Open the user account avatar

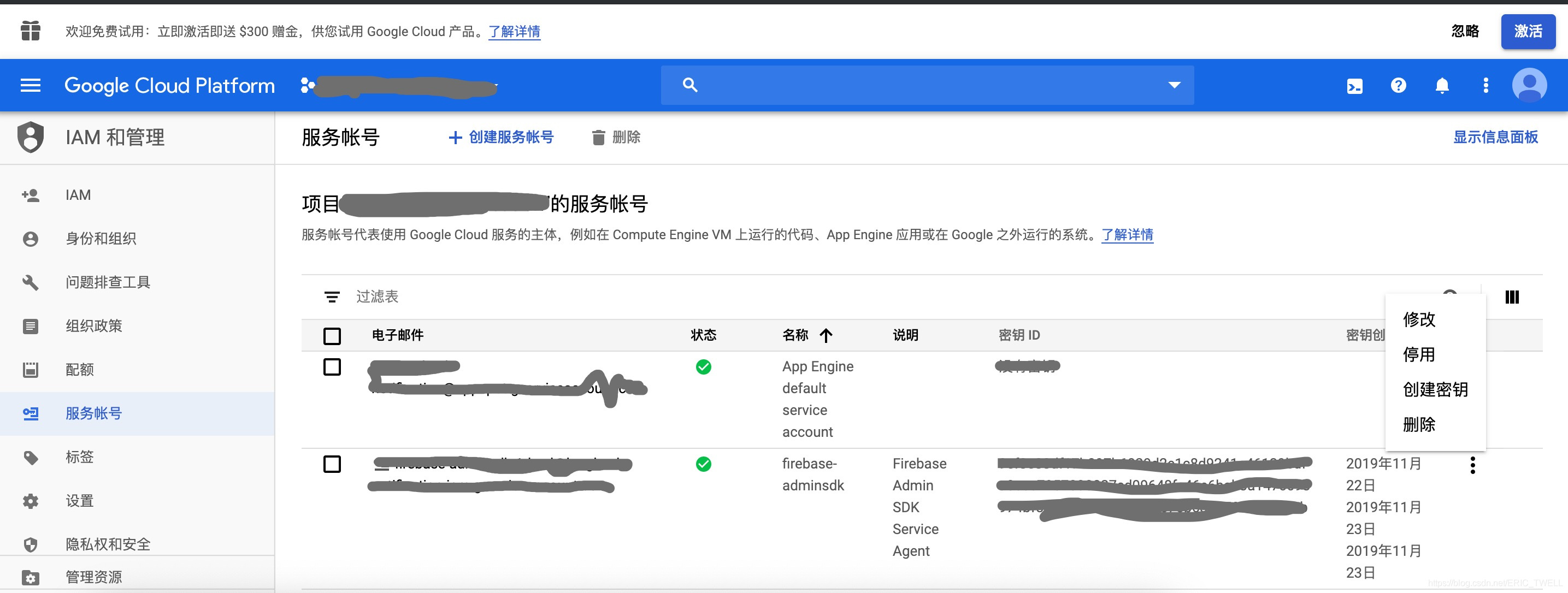1529,85
